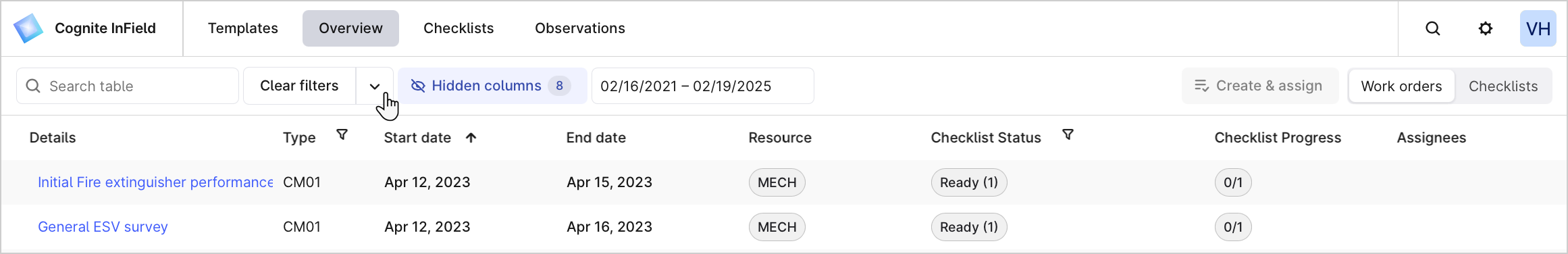Expand the Clear filters dropdown chevron
Image resolution: width=1568 pixels, height=254 pixels.
tap(375, 86)
